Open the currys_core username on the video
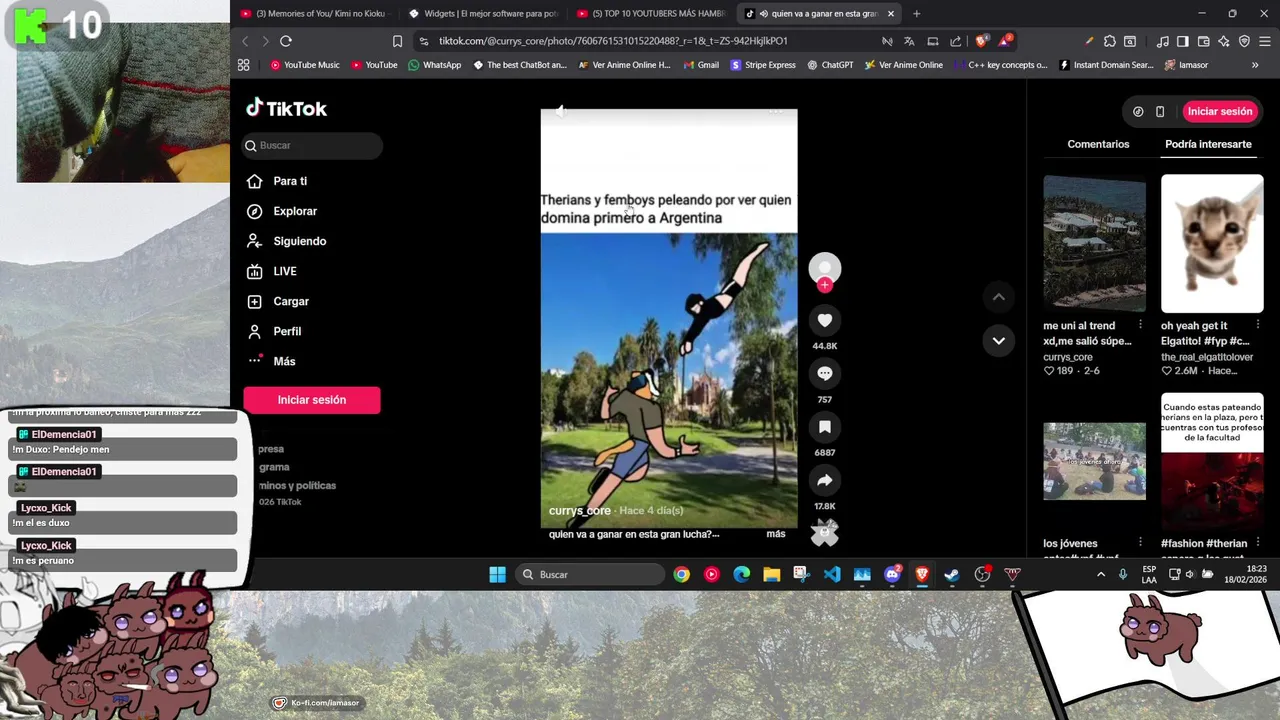Image resolution: width=1280 pixels, height=720 pixels. pos(580,511)
